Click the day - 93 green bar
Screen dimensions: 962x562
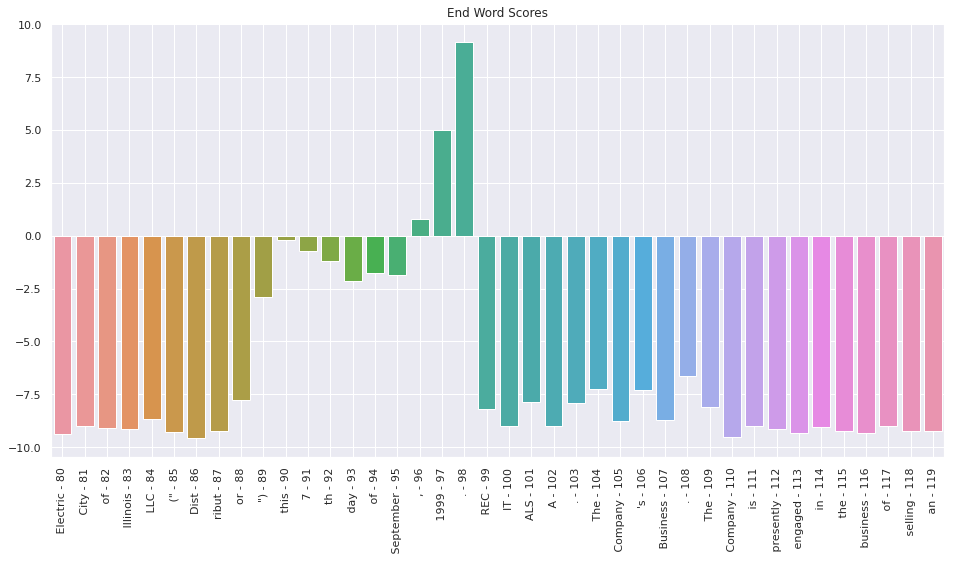(353, 258)
